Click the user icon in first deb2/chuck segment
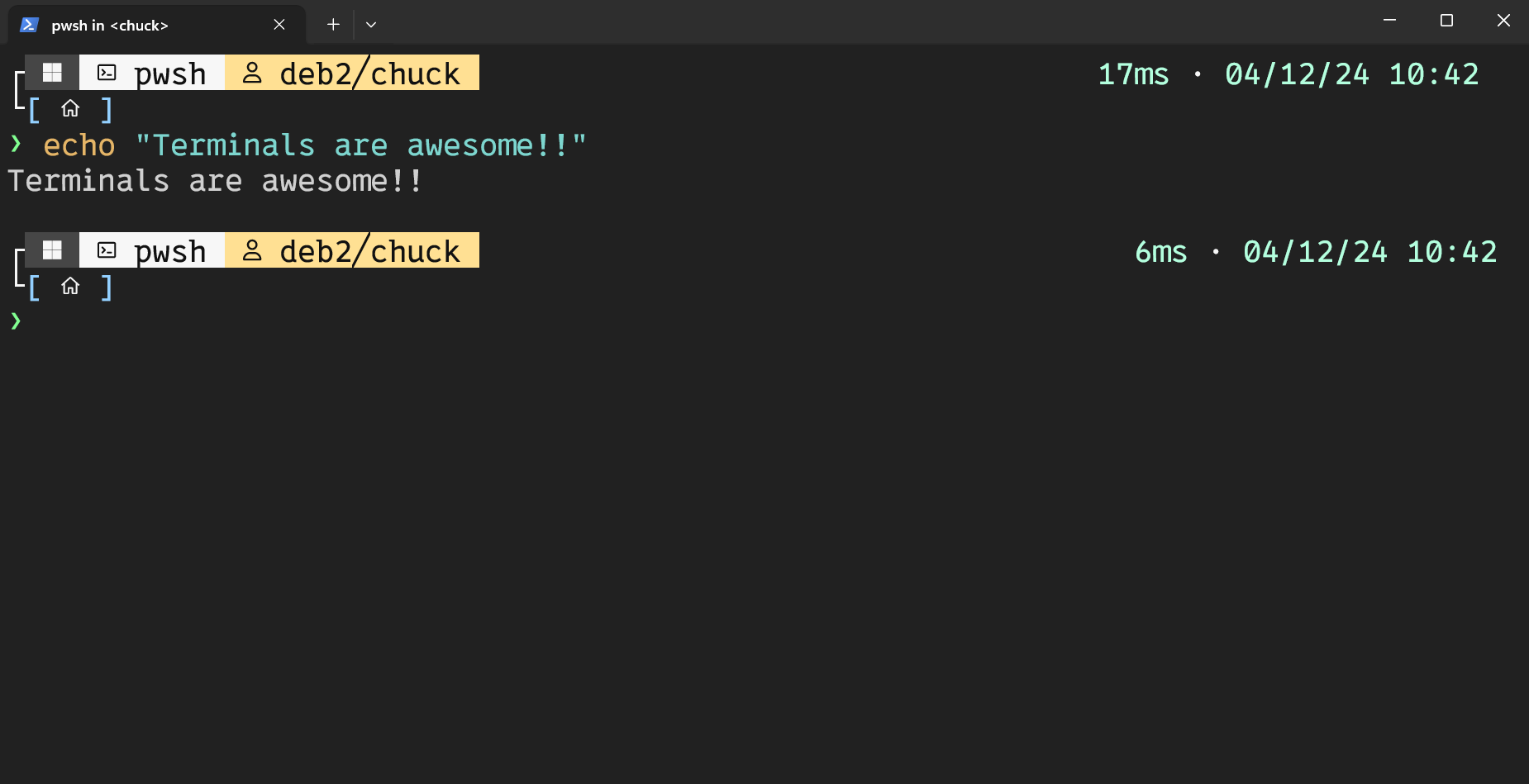 252,73
